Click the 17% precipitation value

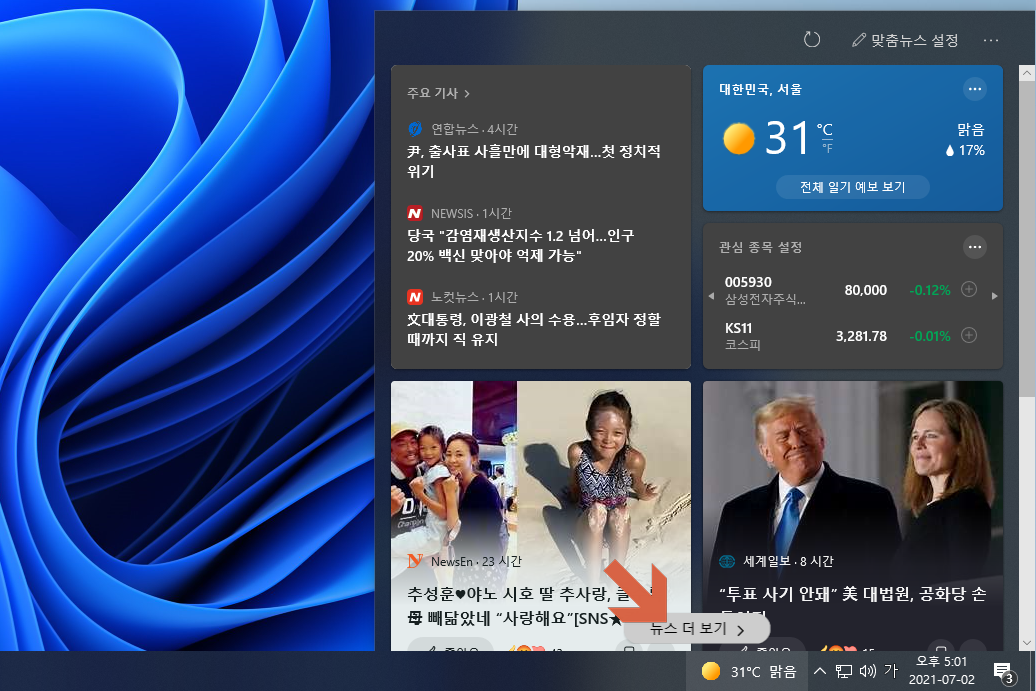point(965,151)
